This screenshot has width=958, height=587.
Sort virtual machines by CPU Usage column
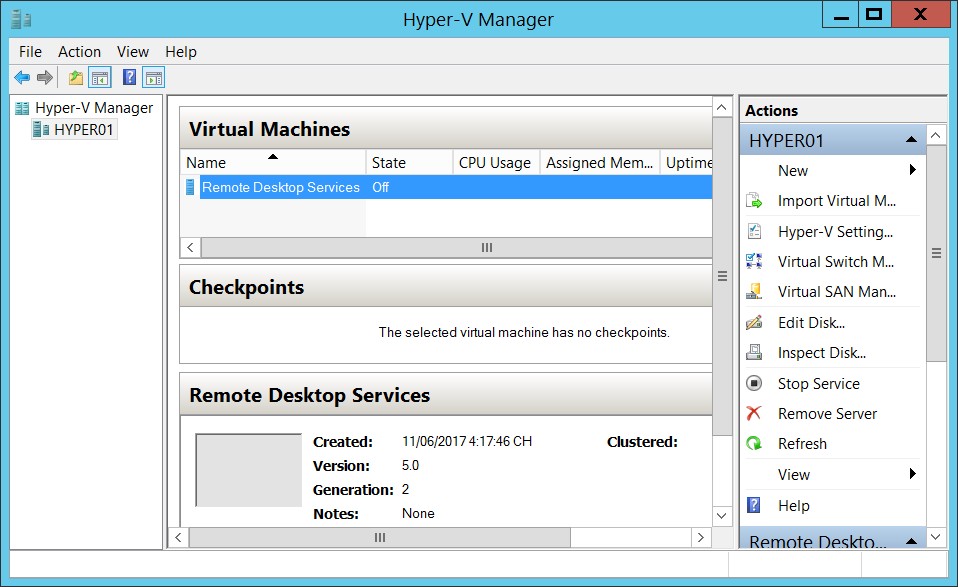[x=496, y=162]
